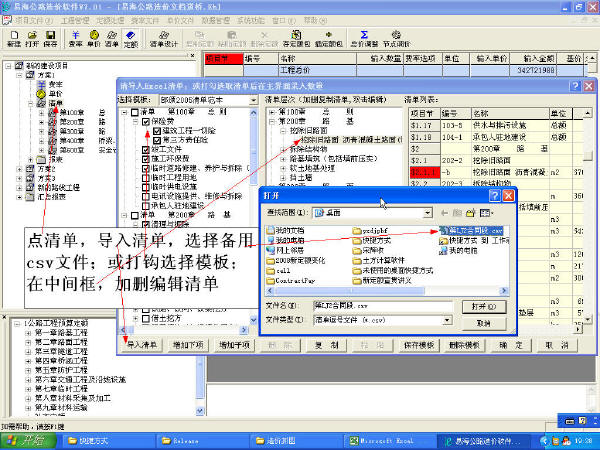600x450 pixels.
Task: Open the 费率文件 menu
Action: [145, 20]
